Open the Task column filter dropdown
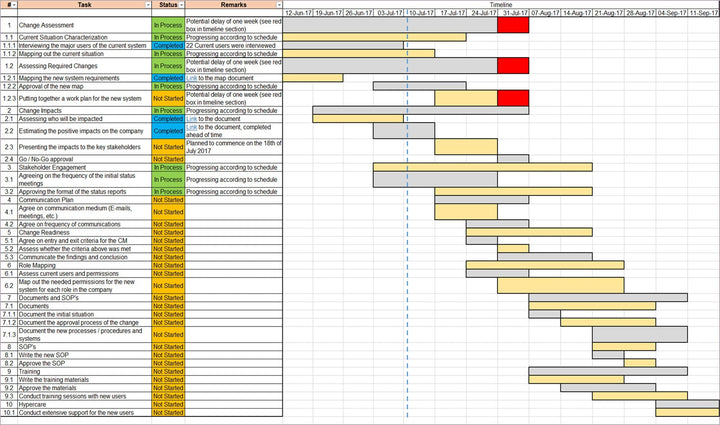 (x=146, y=5)
